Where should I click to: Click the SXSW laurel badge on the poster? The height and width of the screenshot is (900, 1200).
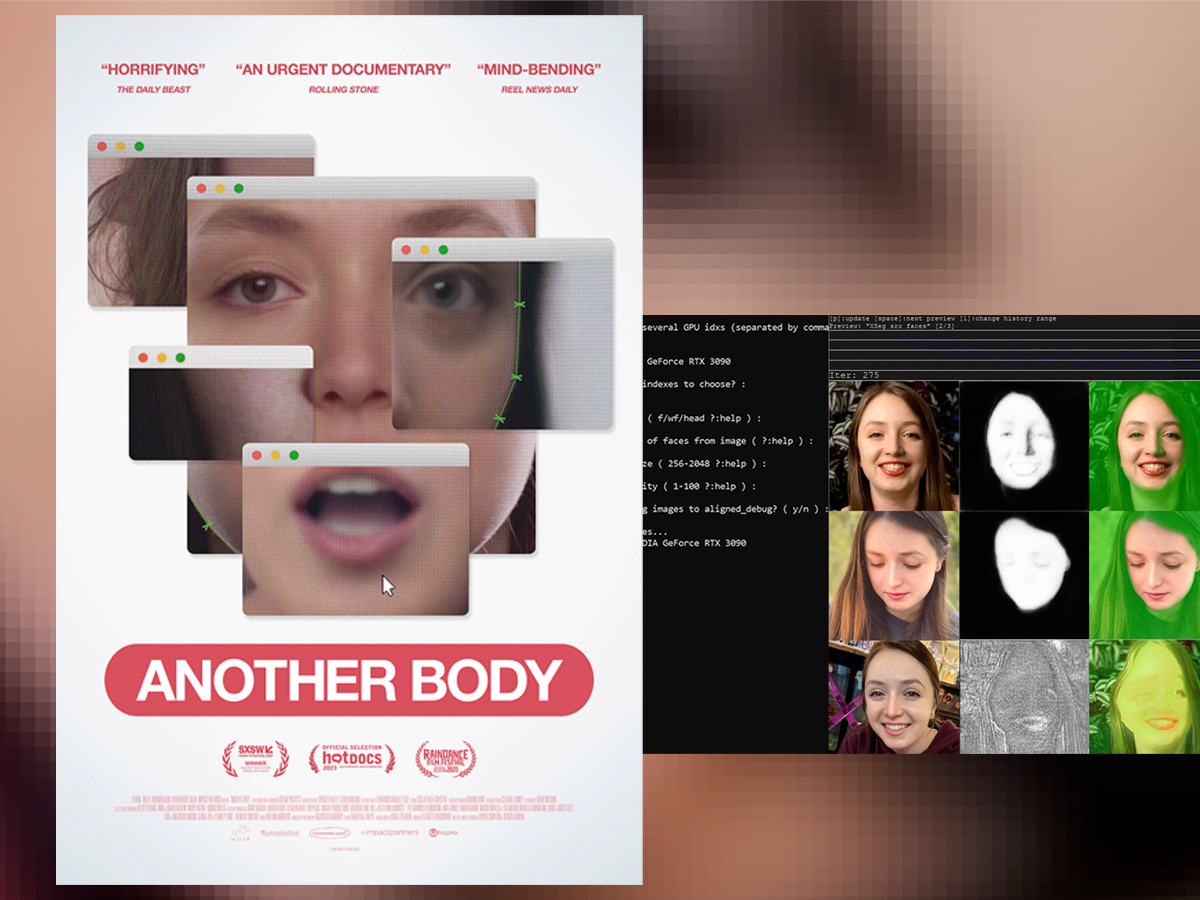(254, 759)
